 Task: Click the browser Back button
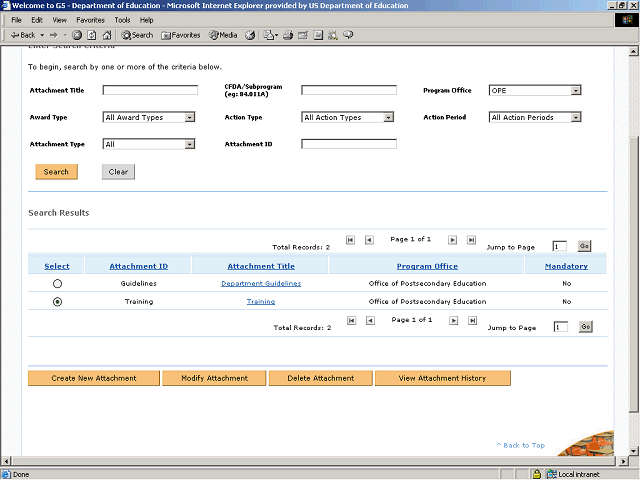pyautogui.click(x=22, y=35)
